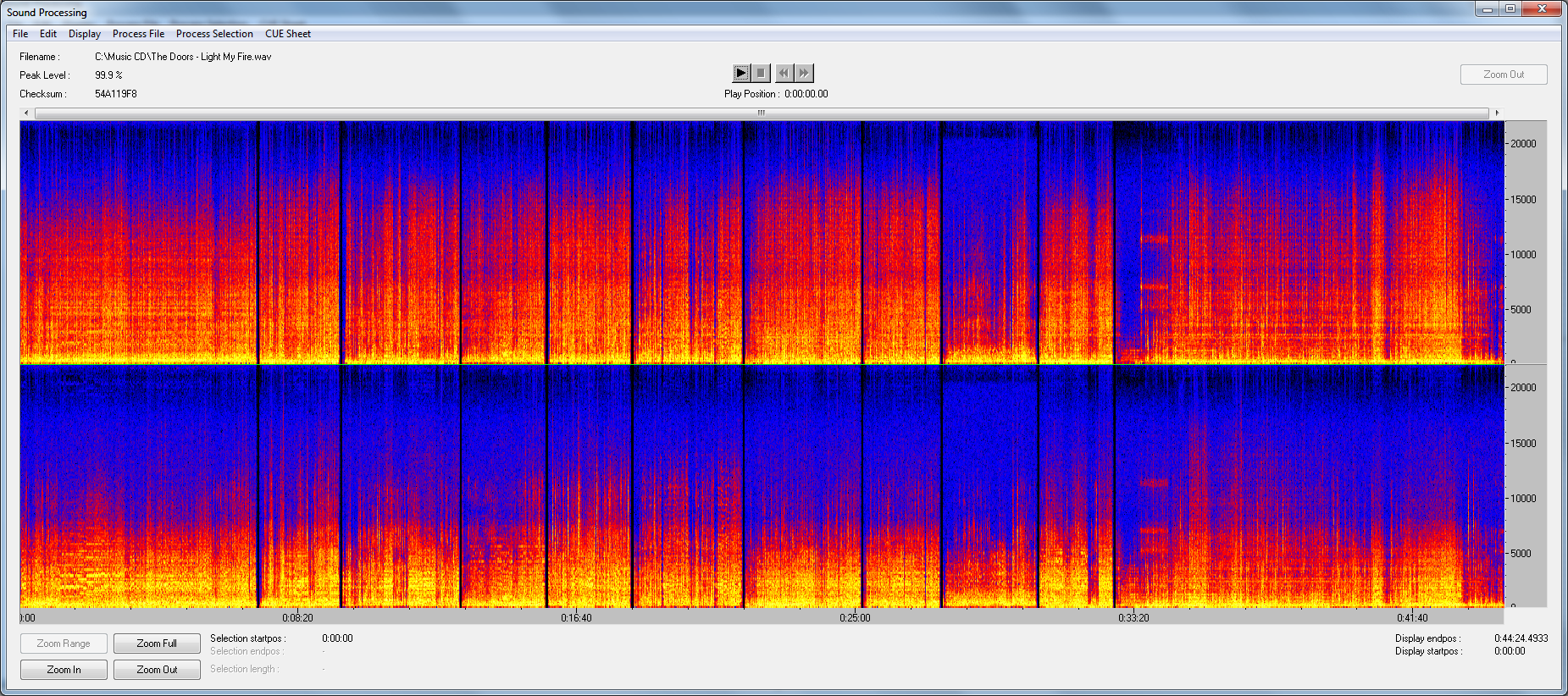Click the Zoom In button
Image resolution: width=1568 pixels, height=696 pixels.
(64, 670)
